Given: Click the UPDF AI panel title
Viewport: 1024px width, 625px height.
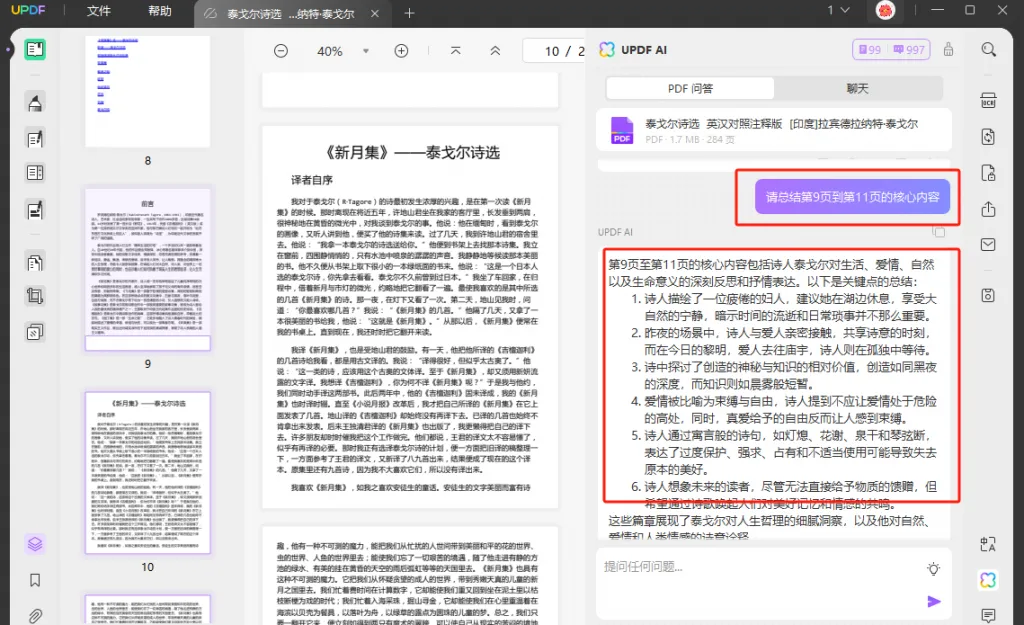Looking at the screenshot, I should coord(644,50).
